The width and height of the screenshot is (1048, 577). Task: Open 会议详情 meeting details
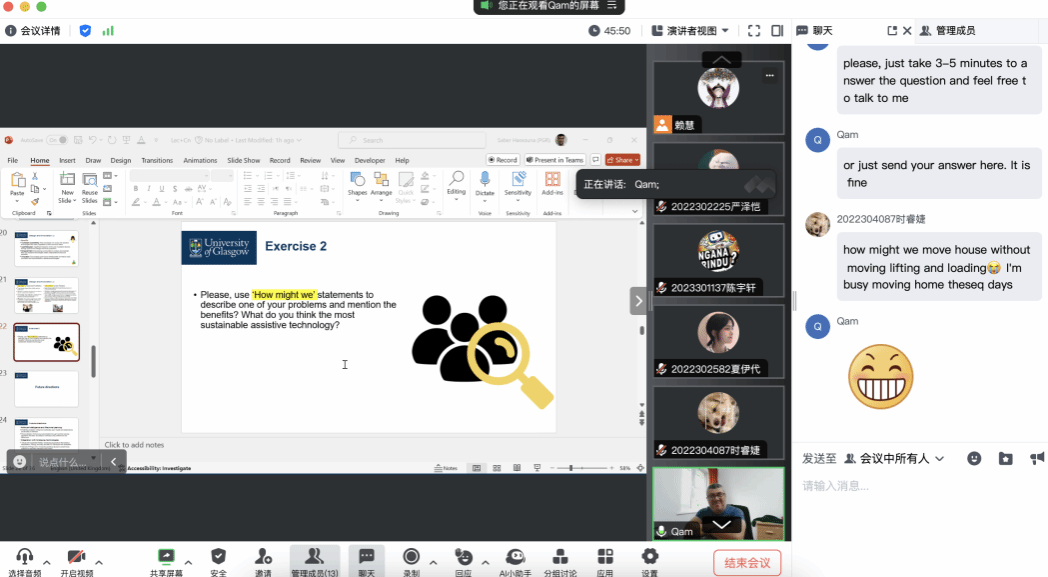(33, 31)
